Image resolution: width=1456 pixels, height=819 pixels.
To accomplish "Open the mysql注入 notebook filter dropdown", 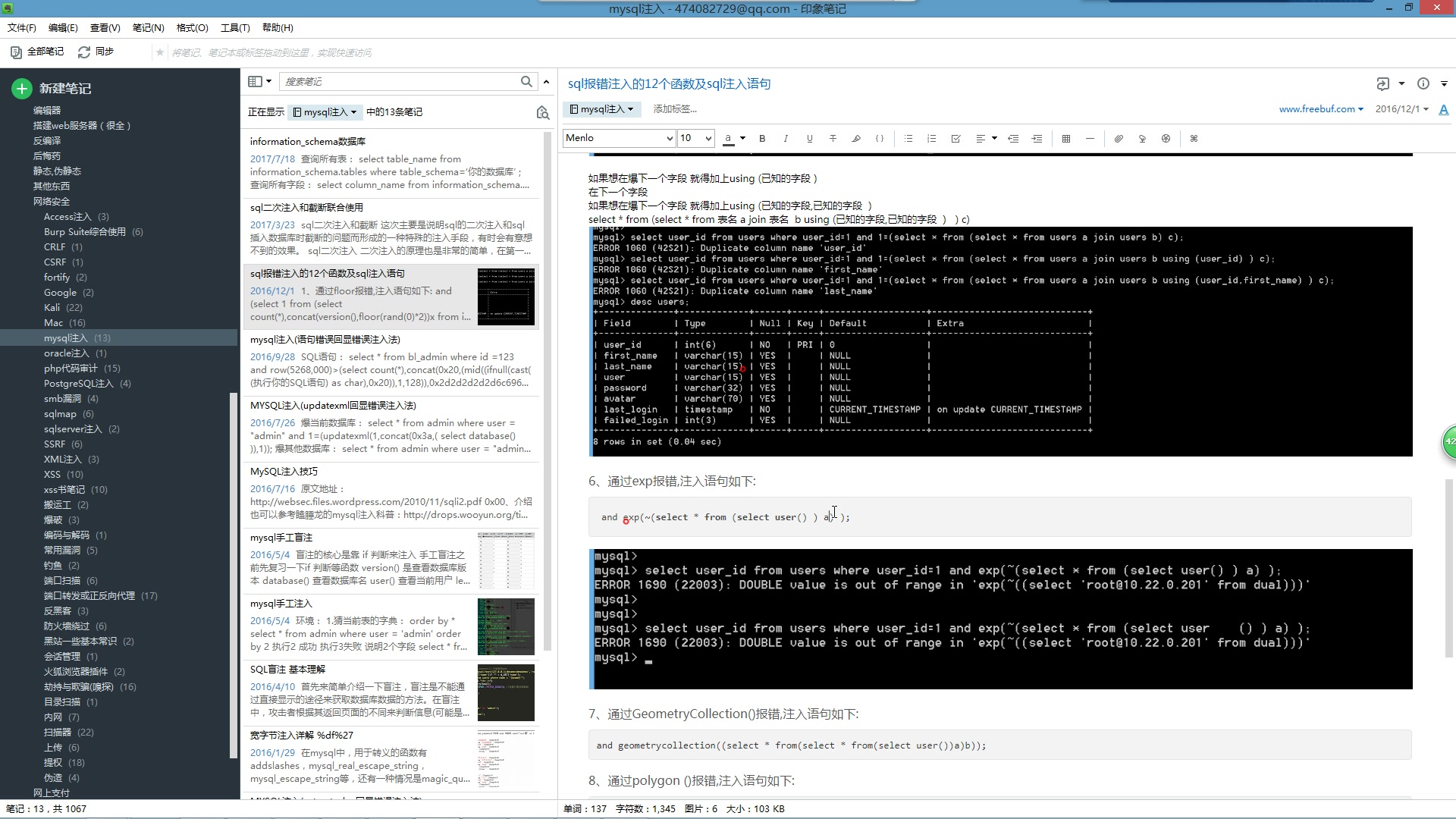I will click(326, 112).
